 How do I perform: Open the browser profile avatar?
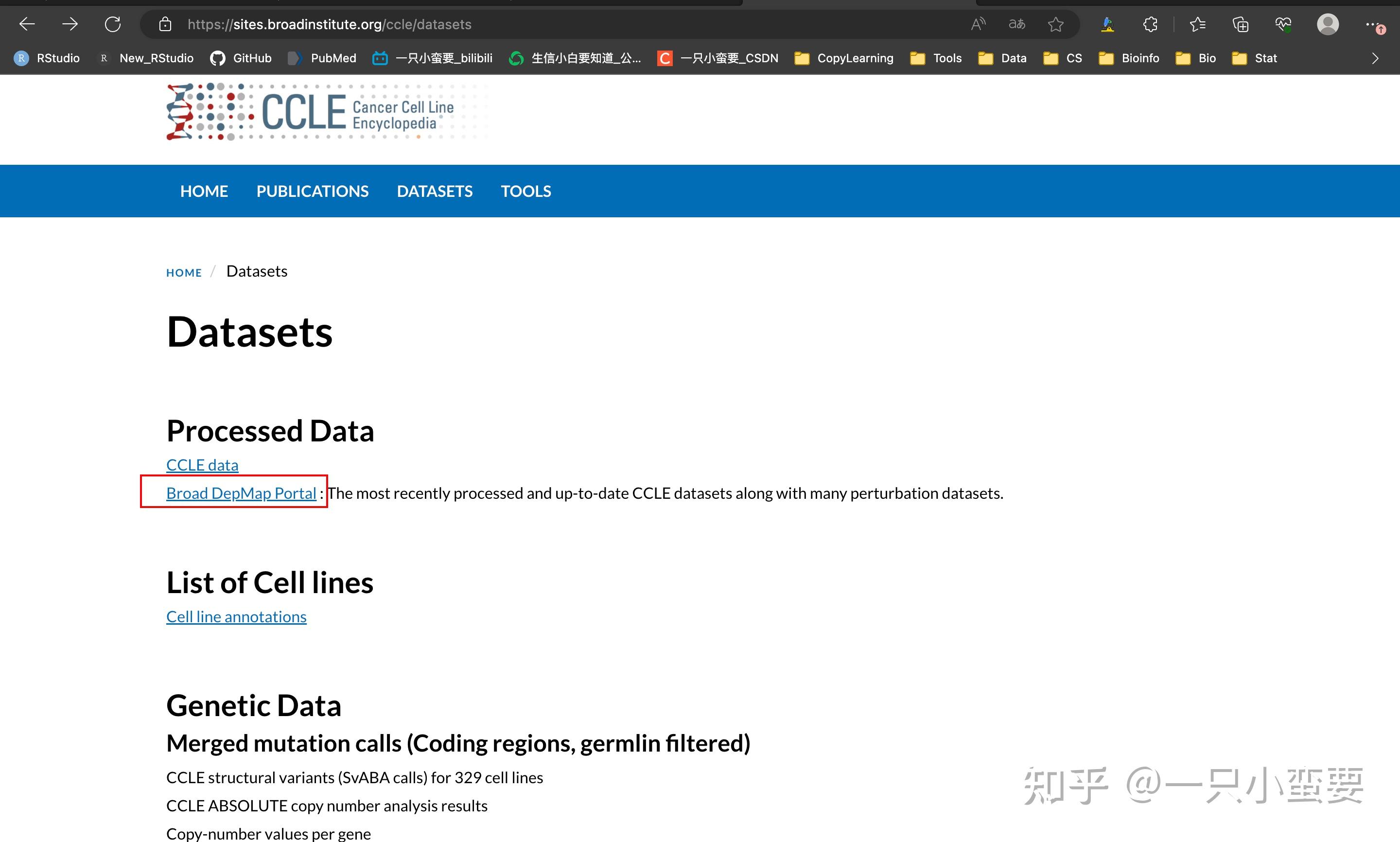[1328, 24]
